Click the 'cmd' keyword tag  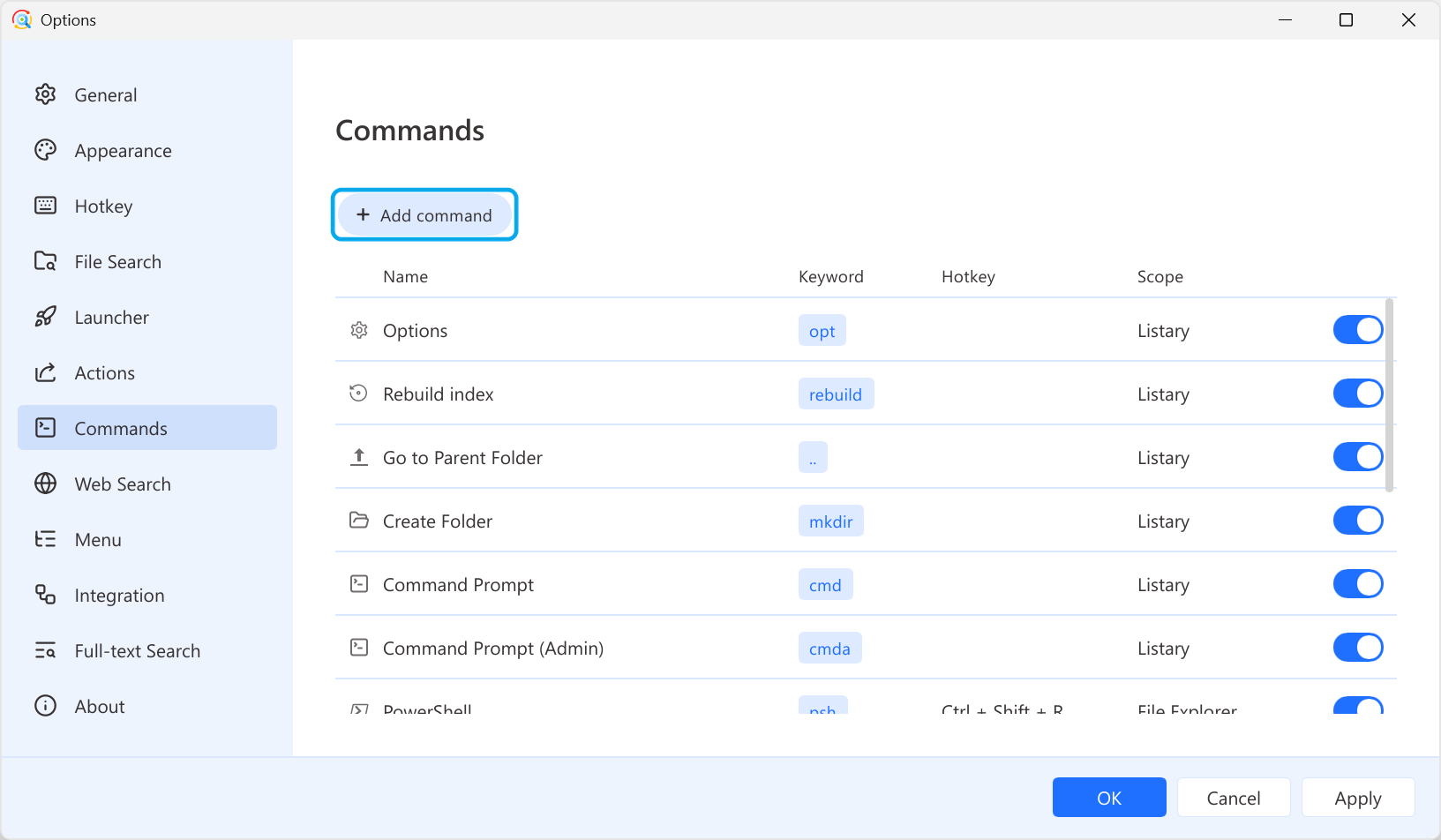(825, 585)
